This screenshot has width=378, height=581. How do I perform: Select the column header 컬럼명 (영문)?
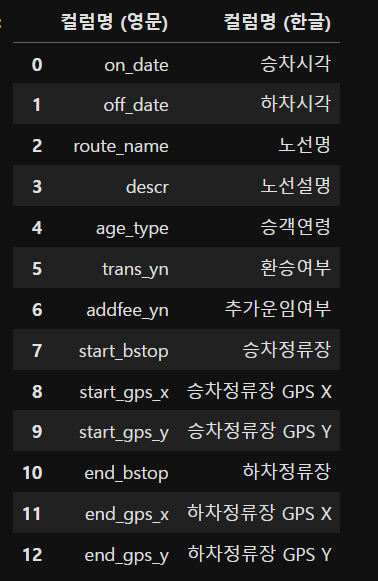[114, 22]
